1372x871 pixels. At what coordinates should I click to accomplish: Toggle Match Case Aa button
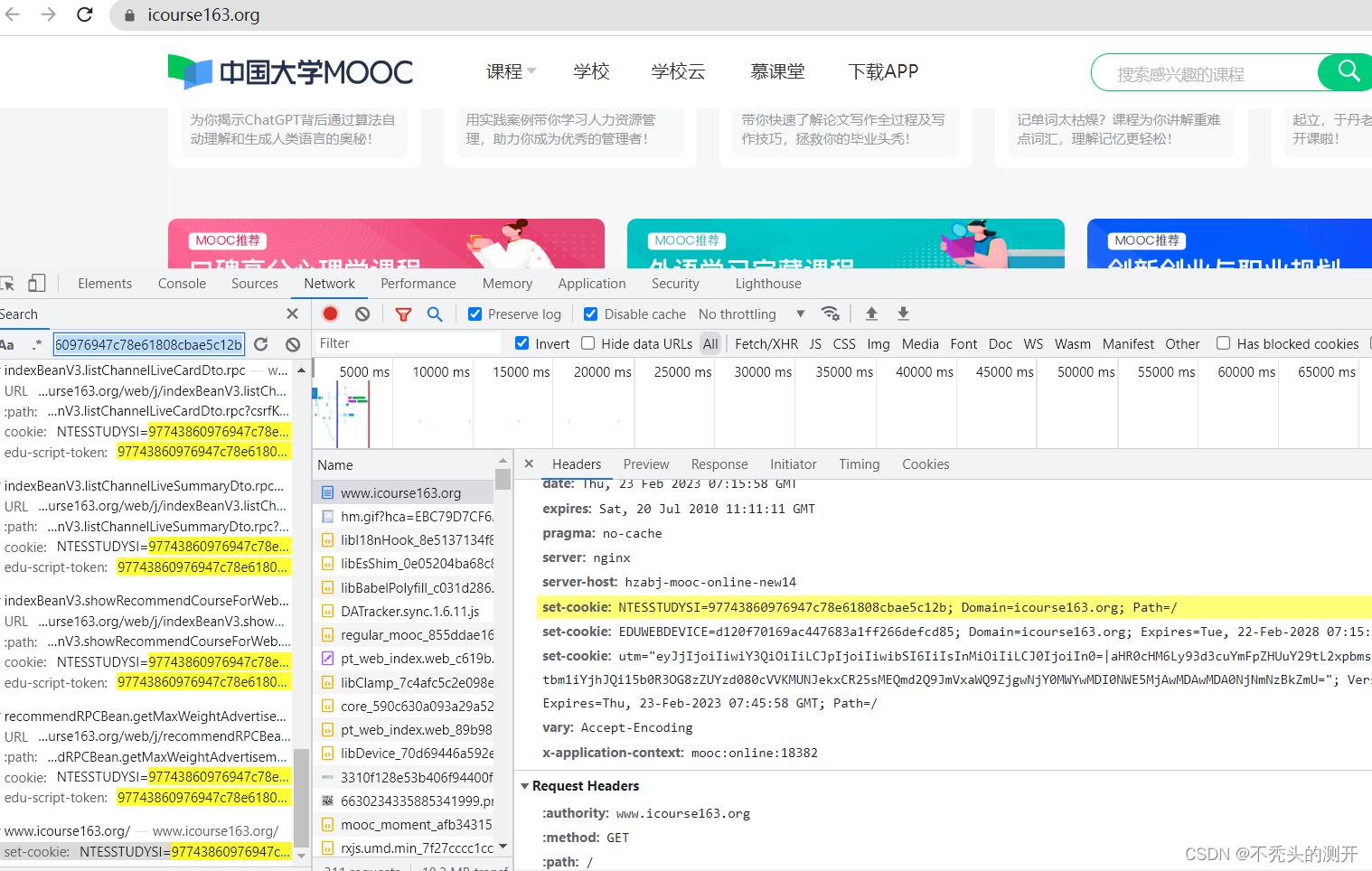(7, 344)
